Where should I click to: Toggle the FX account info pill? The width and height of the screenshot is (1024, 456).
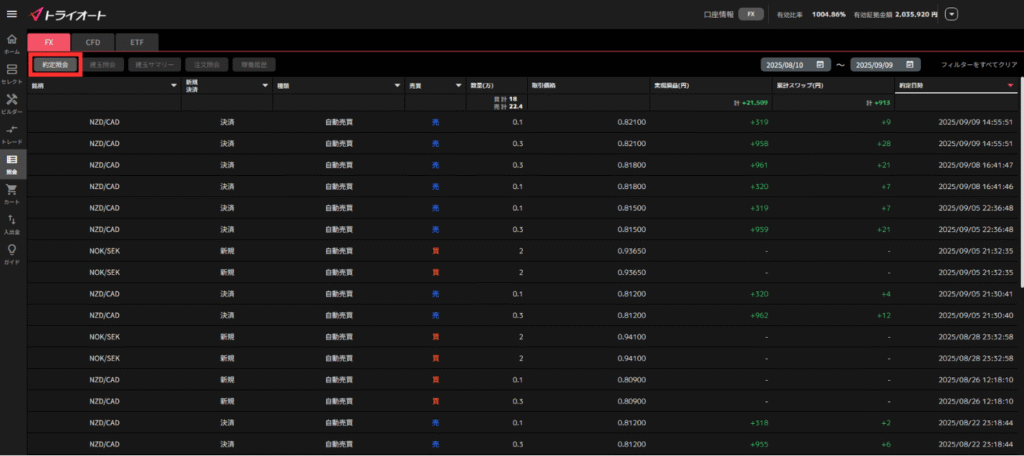click(751, 14)
